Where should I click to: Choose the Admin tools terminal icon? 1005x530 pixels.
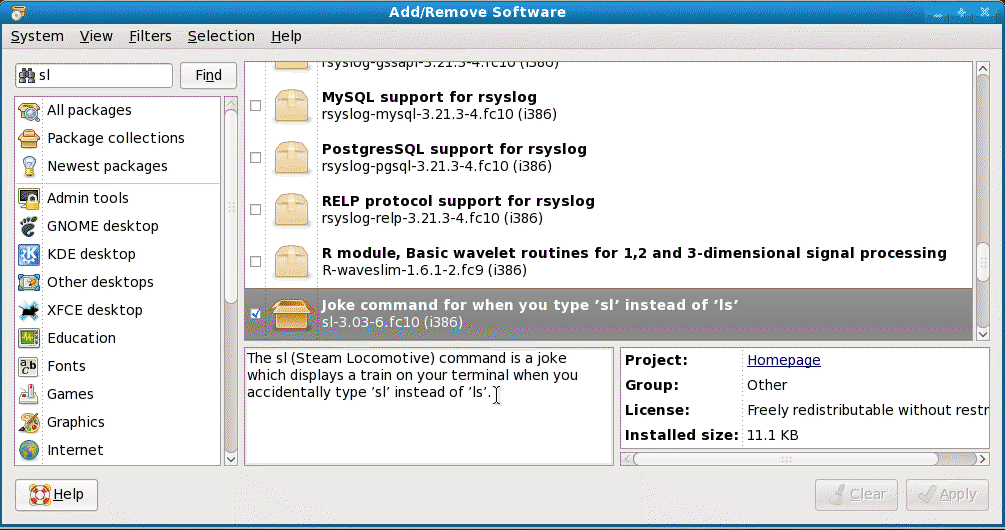[29, 198]
